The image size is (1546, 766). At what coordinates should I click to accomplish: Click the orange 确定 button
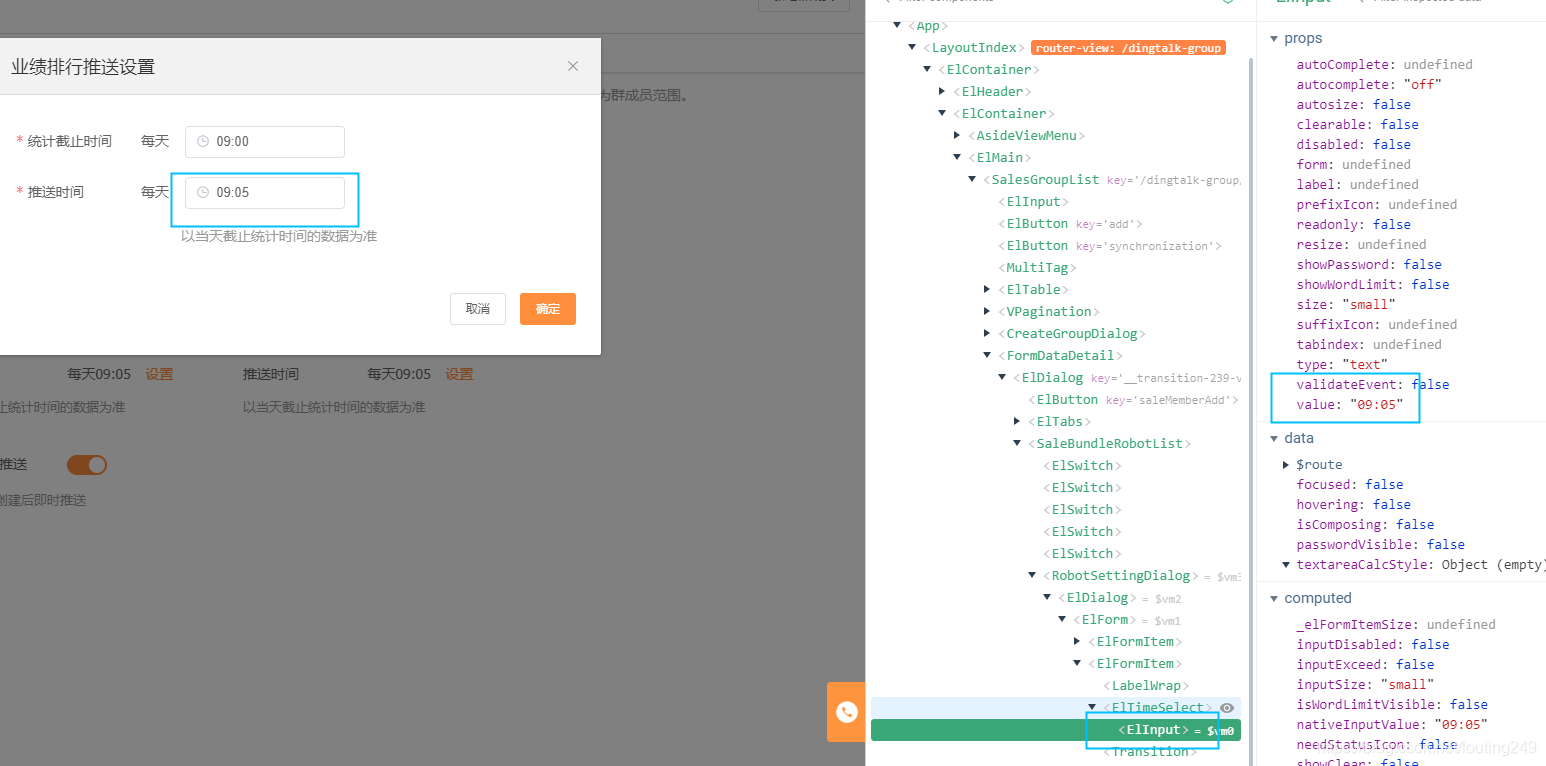point(548,309)
